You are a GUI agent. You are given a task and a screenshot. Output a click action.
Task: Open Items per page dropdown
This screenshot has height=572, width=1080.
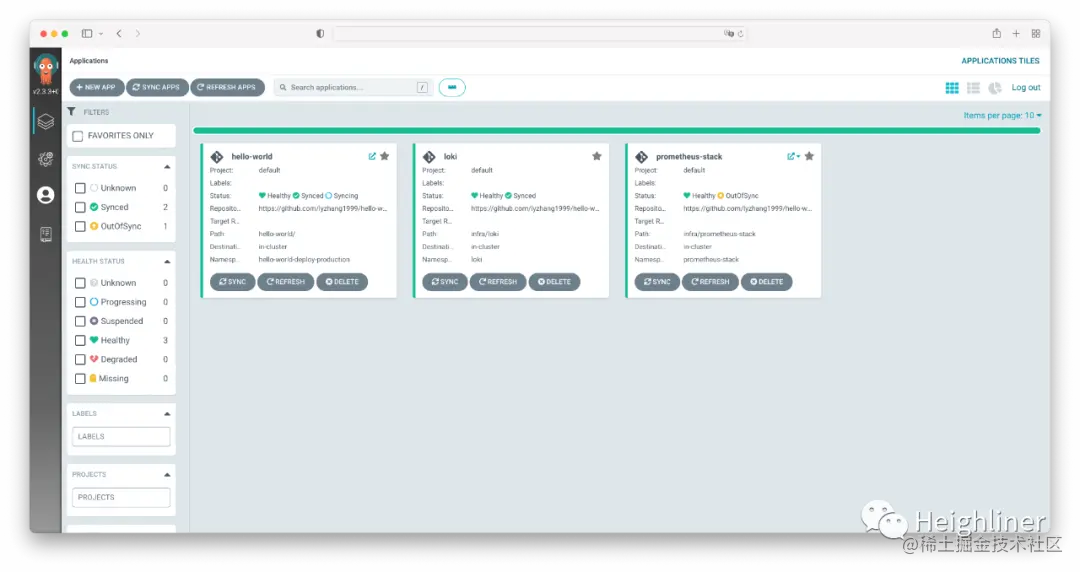(x=1002, y=116)
